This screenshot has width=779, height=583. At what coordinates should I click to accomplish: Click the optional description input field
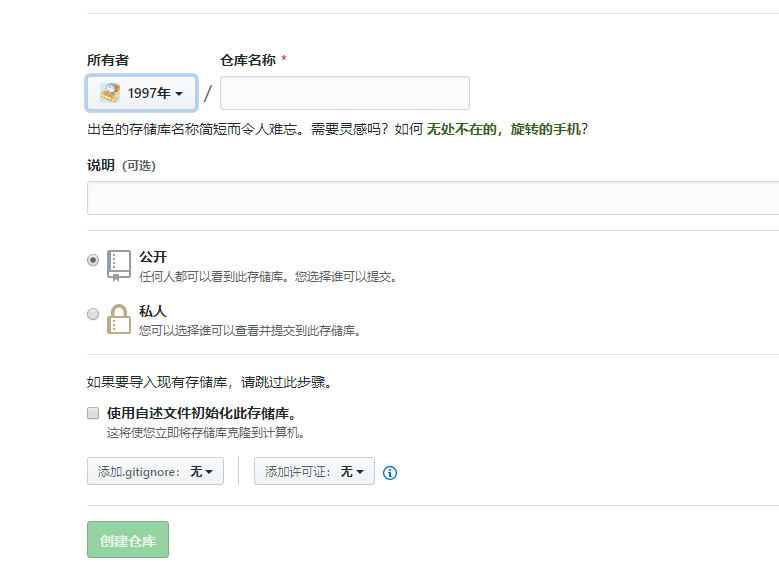click(x=433, y=198)
